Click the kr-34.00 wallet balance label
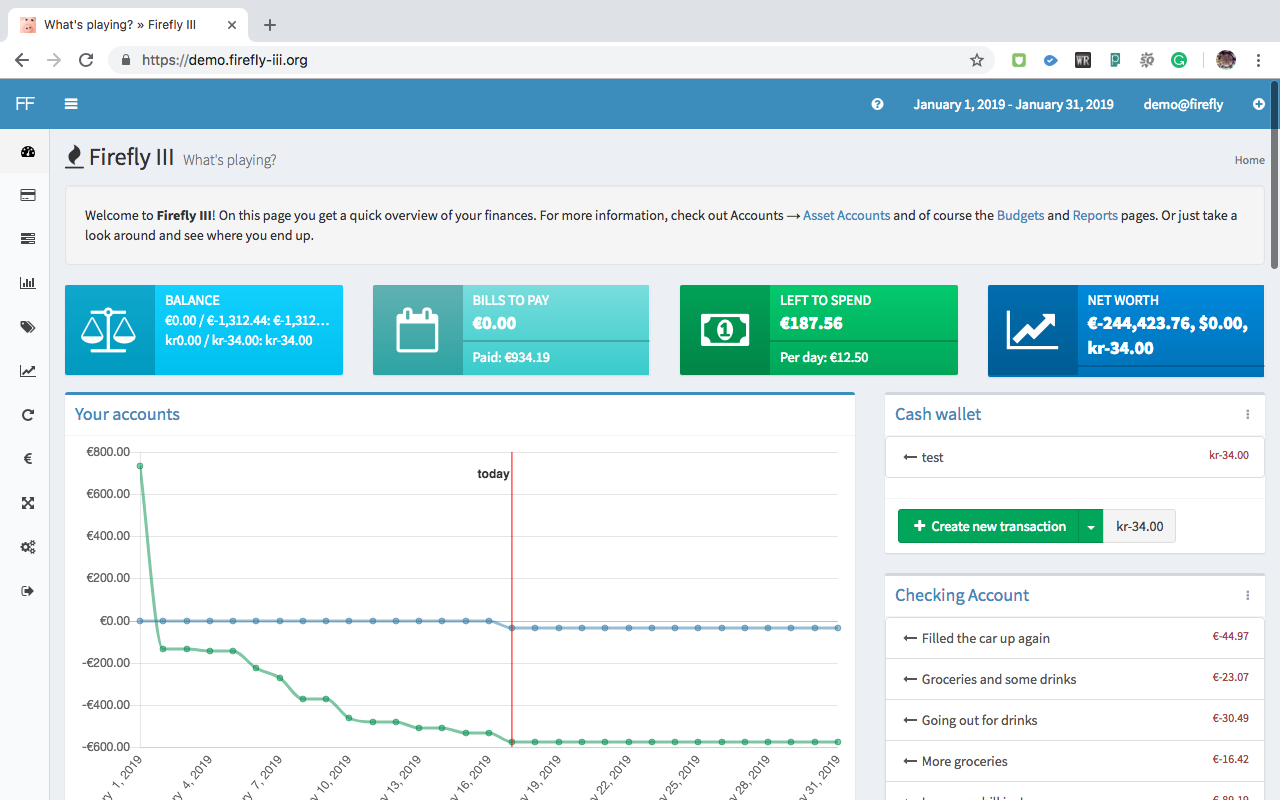The image size is (1280, 800). pyautogui.click(x=1140, y=526)
